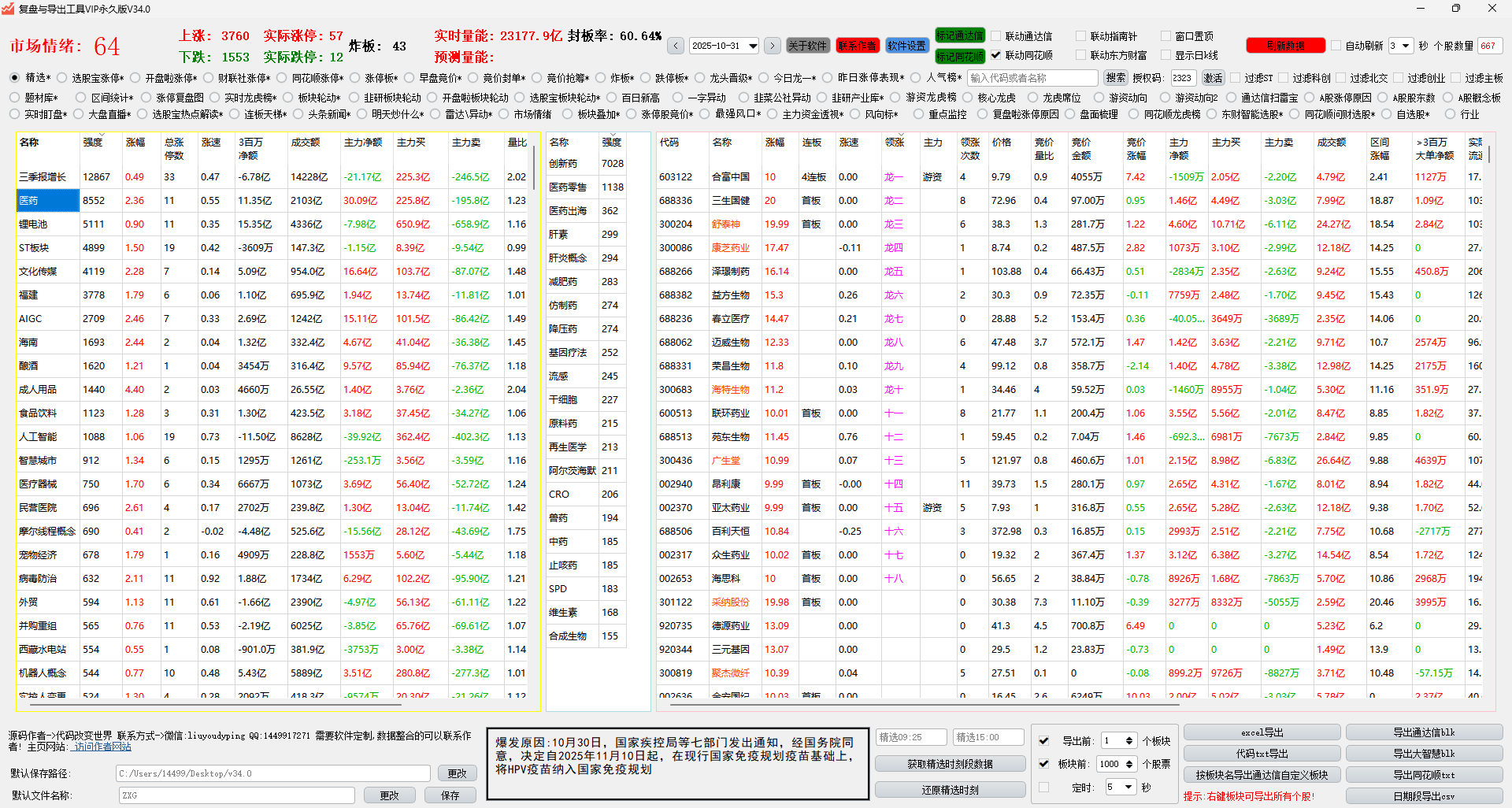The image size is (1512, 808).
Task: Sort middle table by 强度 column header
Action: pos(612,143)
